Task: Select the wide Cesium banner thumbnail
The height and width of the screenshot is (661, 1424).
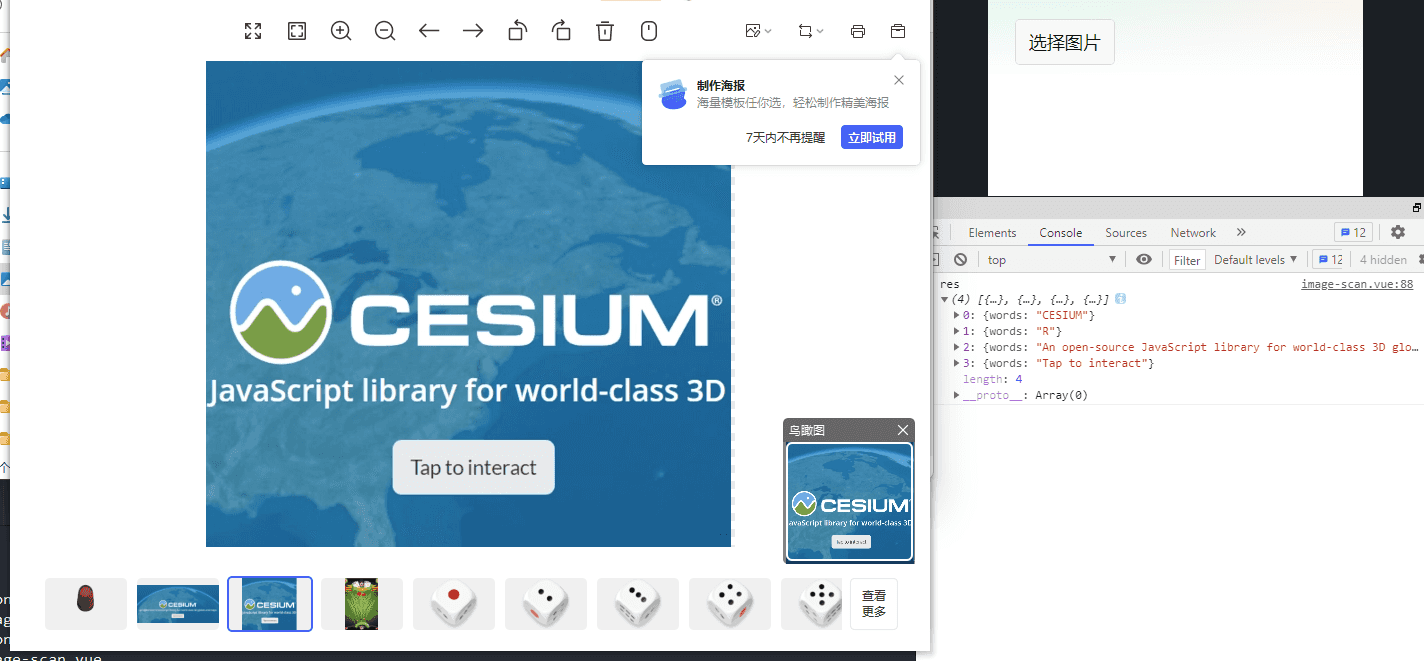Action: (178, 604)
